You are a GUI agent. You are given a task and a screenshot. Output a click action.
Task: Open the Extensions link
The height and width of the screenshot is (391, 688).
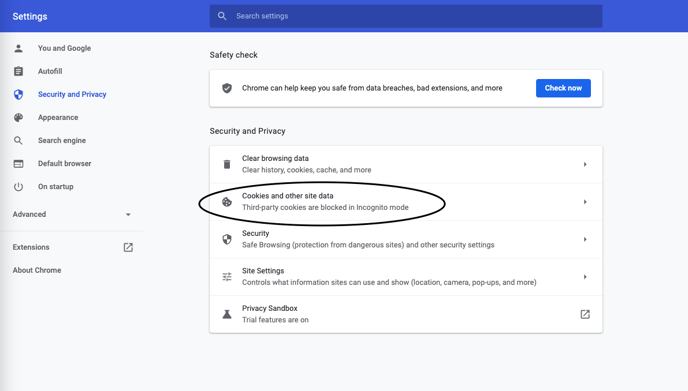point(31,247)
